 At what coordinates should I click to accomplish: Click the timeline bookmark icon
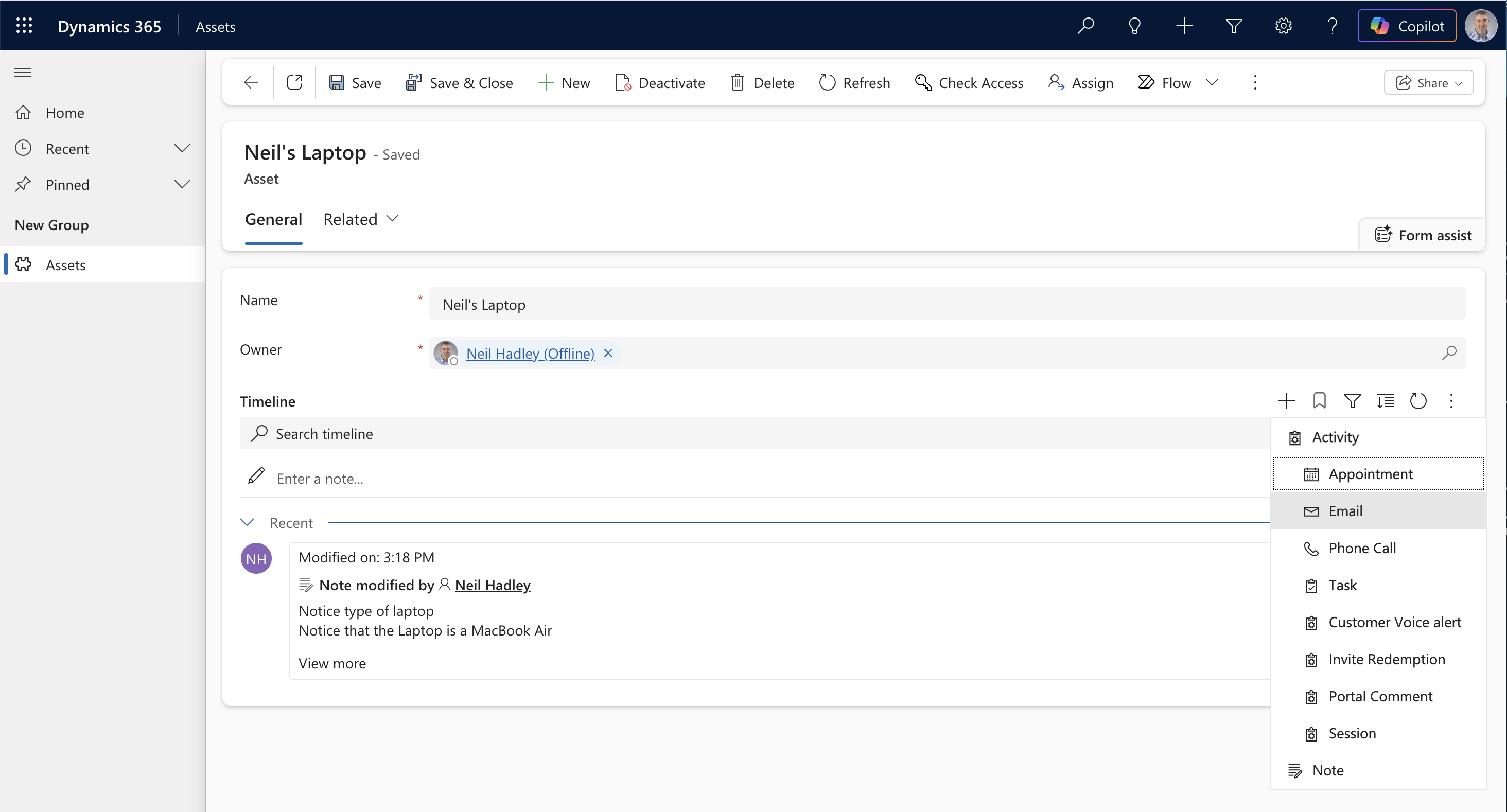coord(1319,401)
